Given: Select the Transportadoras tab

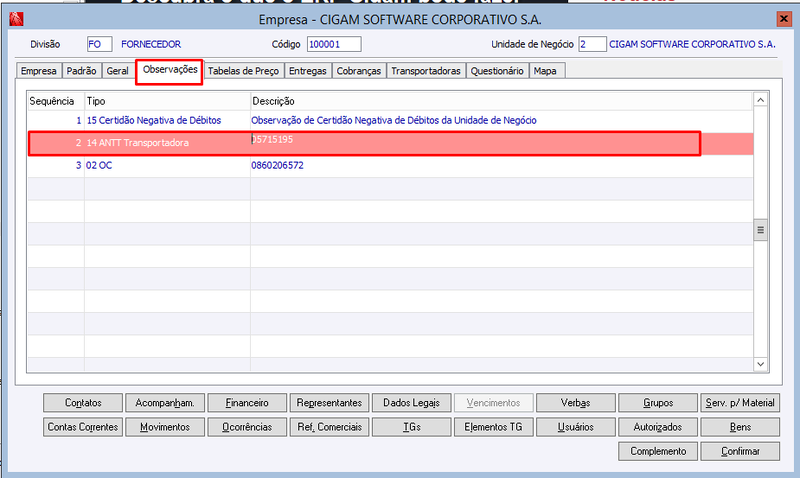Looking at the screenshot, I should point(426,71).
